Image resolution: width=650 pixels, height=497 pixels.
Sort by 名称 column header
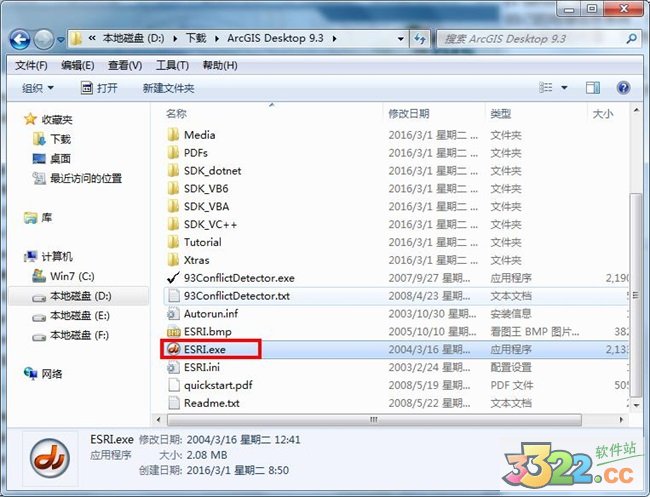176,114
